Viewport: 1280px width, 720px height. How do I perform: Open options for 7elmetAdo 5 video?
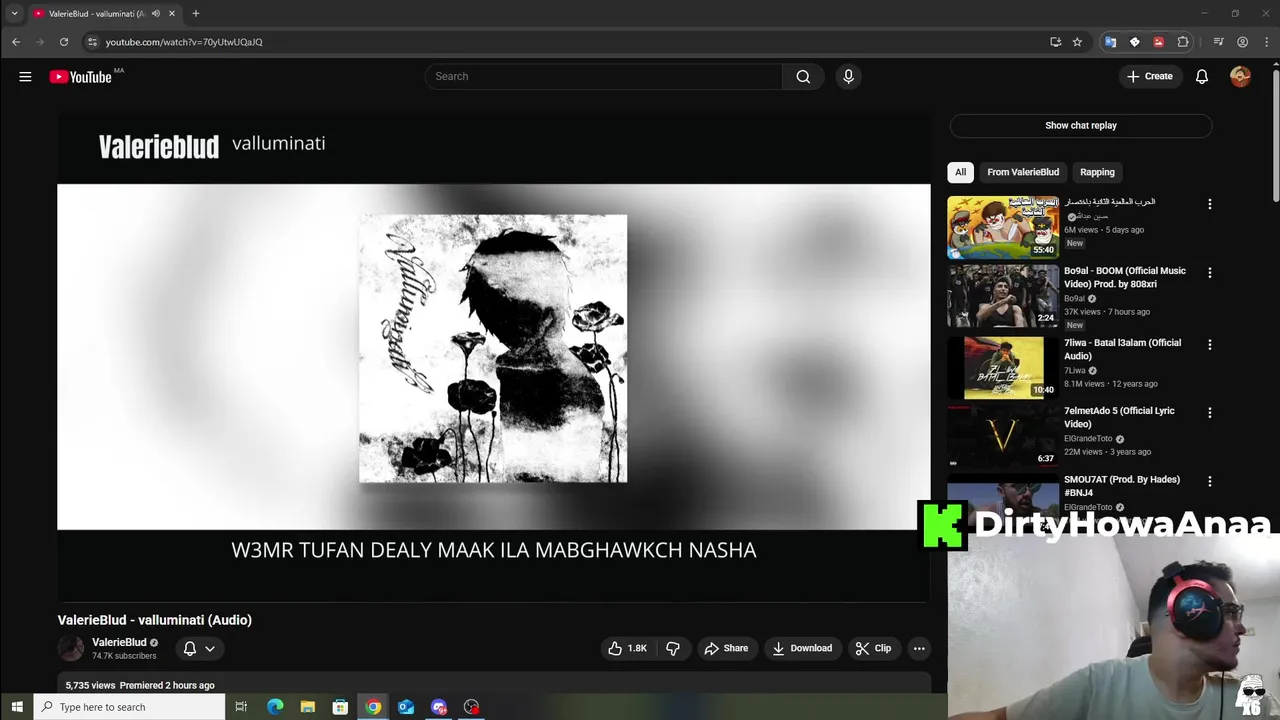coord(1209,412)
